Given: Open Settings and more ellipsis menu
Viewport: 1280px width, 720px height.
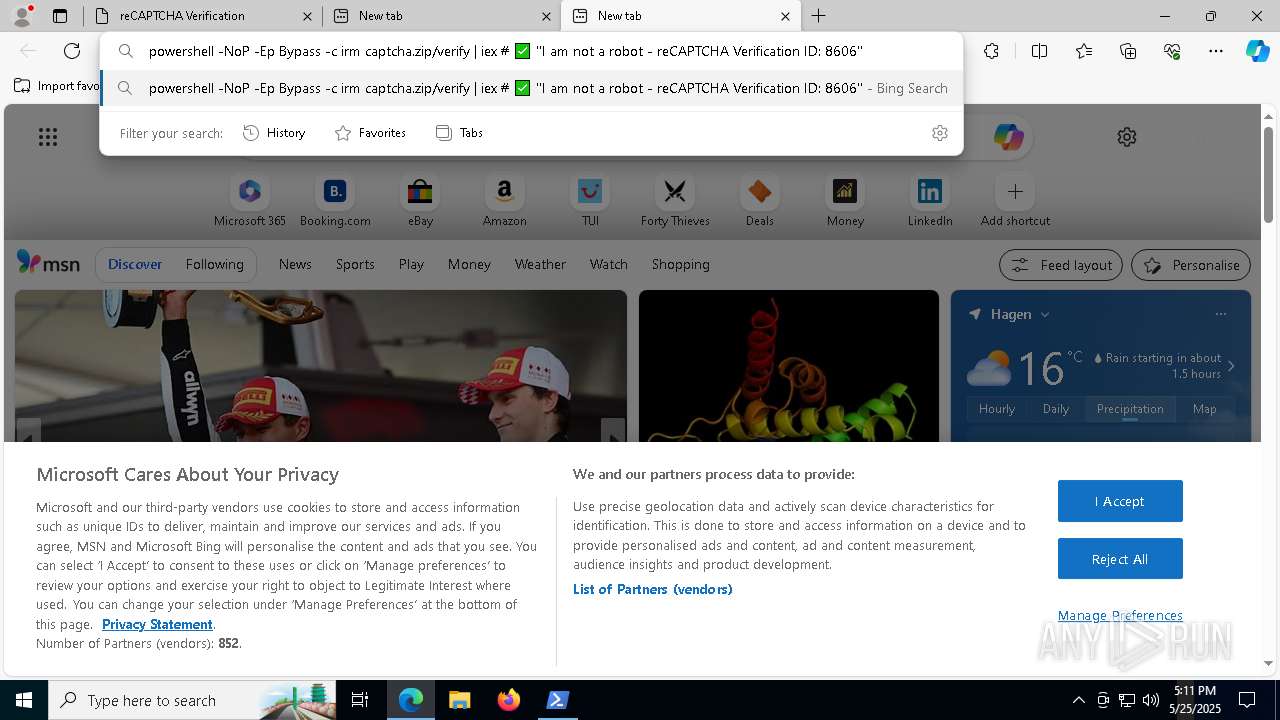Looking at the screenshot, I should click(x=1216, y=51).
